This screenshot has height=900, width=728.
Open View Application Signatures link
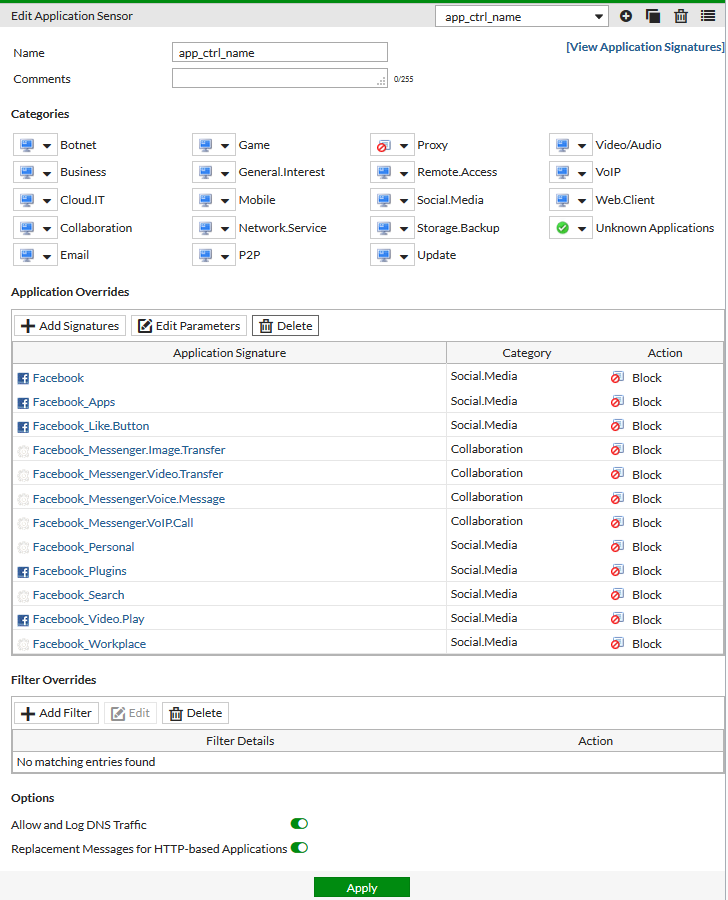(645, 47)
